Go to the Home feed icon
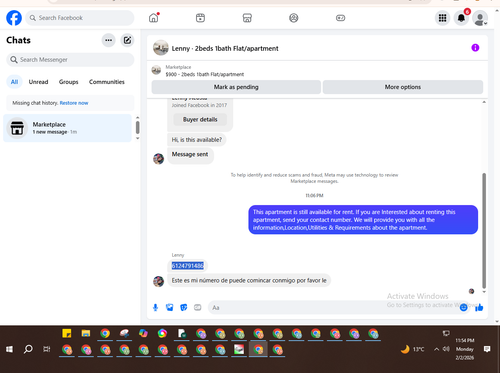Image resolution: width=500 pixels, height=373 pixels. pyautogui.click(x=154, y=18)
